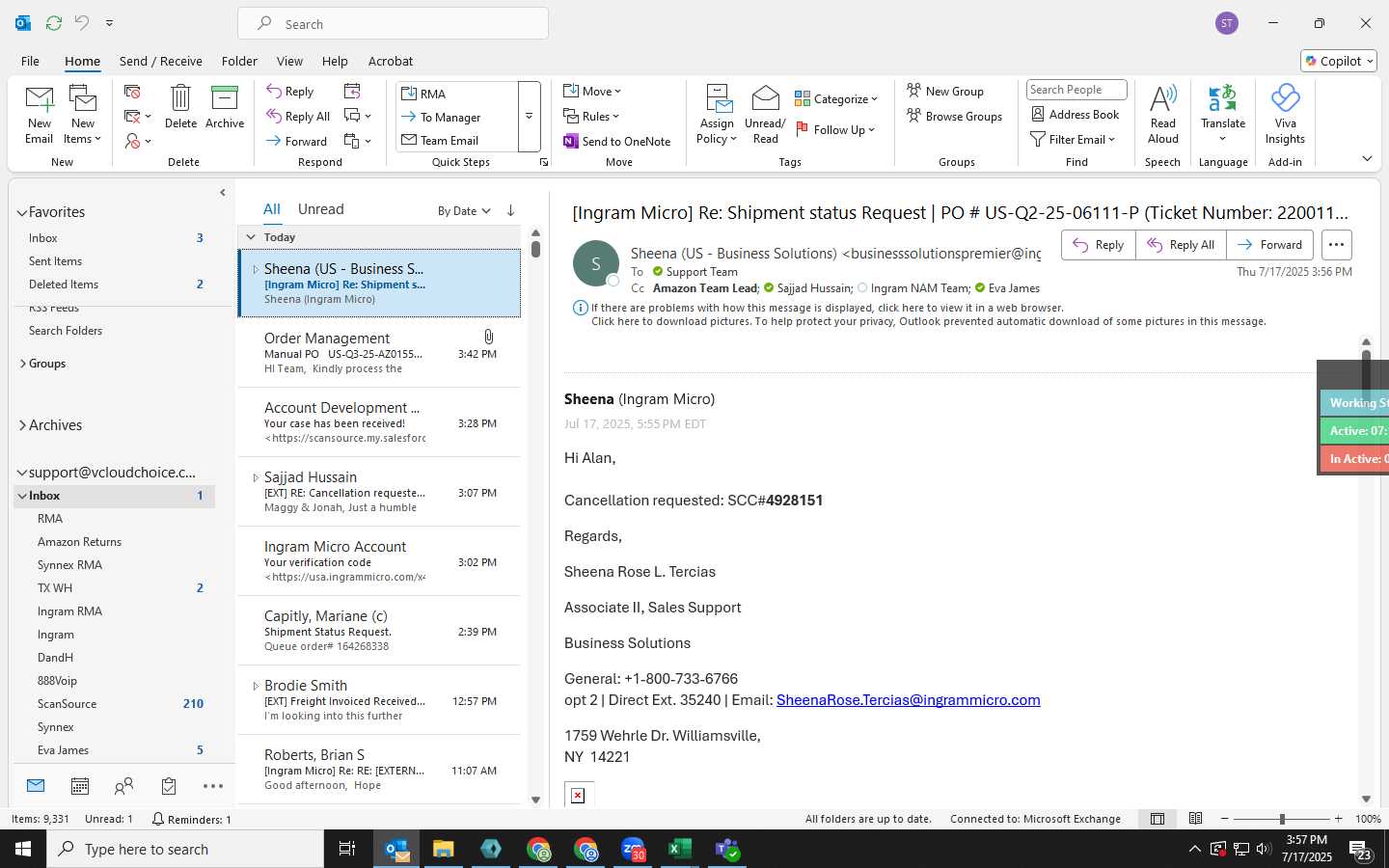Click the Copilot button
Image resolution: width=1389 pixels, height=868 pixels.
coord(1338,61)
